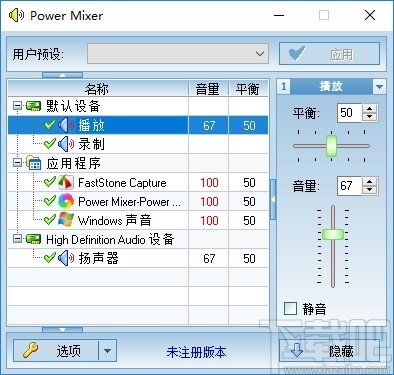Click the 隐藏 hide button

click(329, 351)
